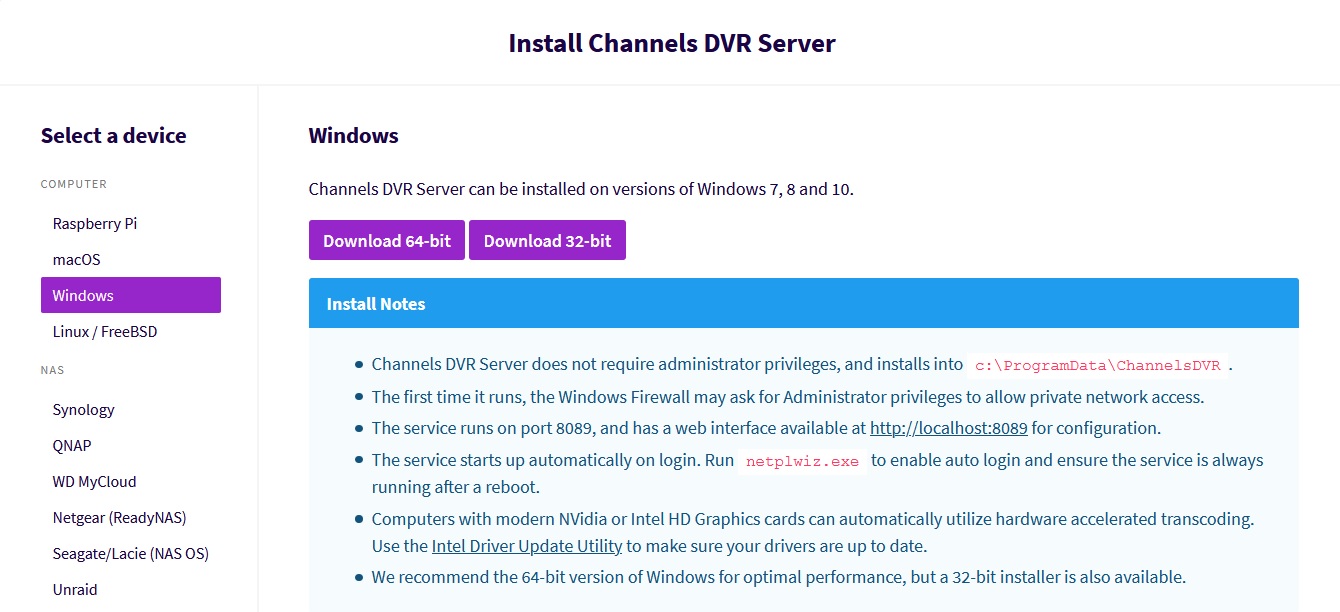This screenshot has height=612, width=1340.
Task: Select QNAP under the NAS section
Action: (x=72, y=446)
